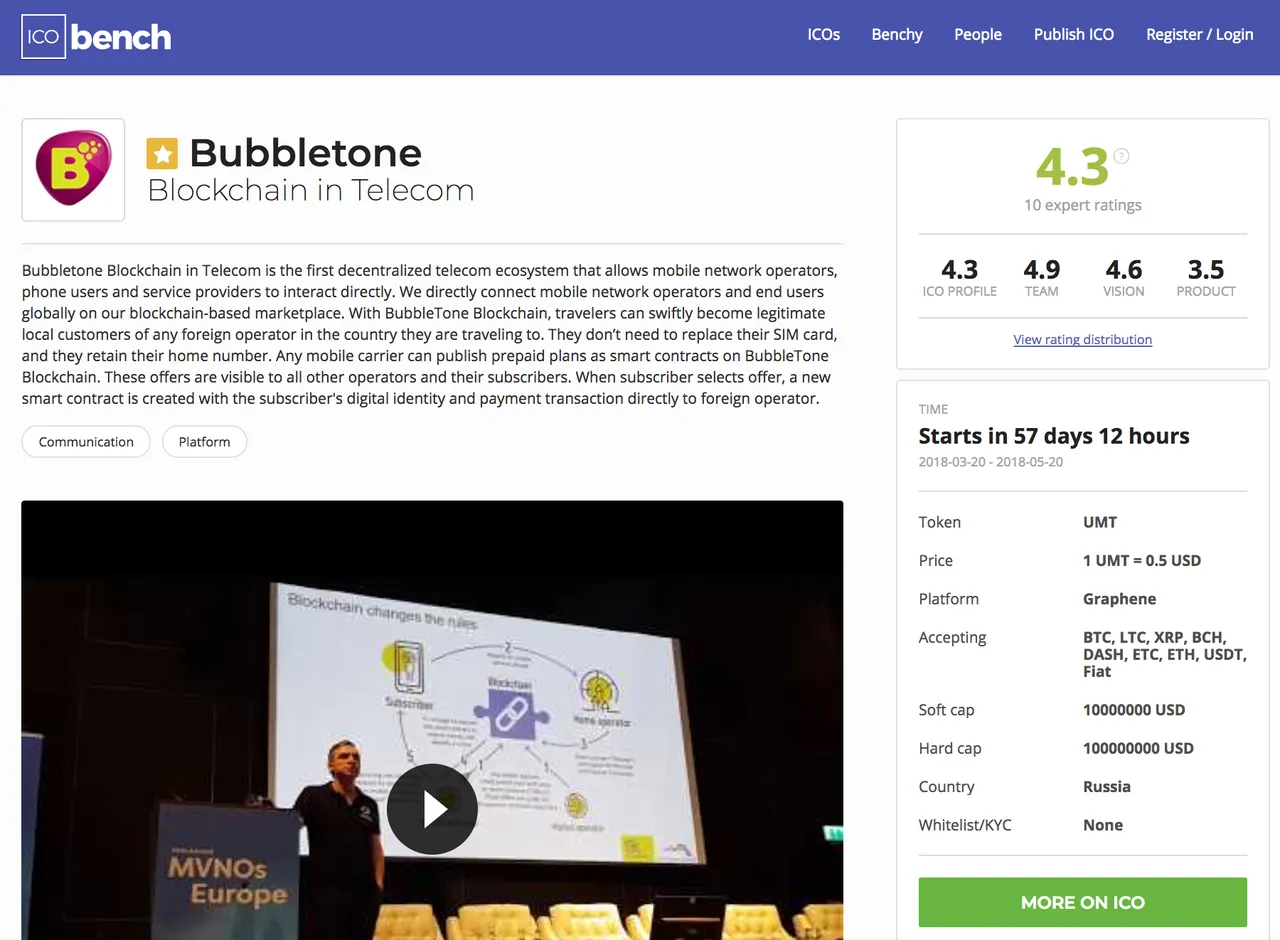Image resolution: width=1280 pixels, height=940 pixels.
Task: Click the question mark beside the 4.3 rating
Action: (1122, 156)
